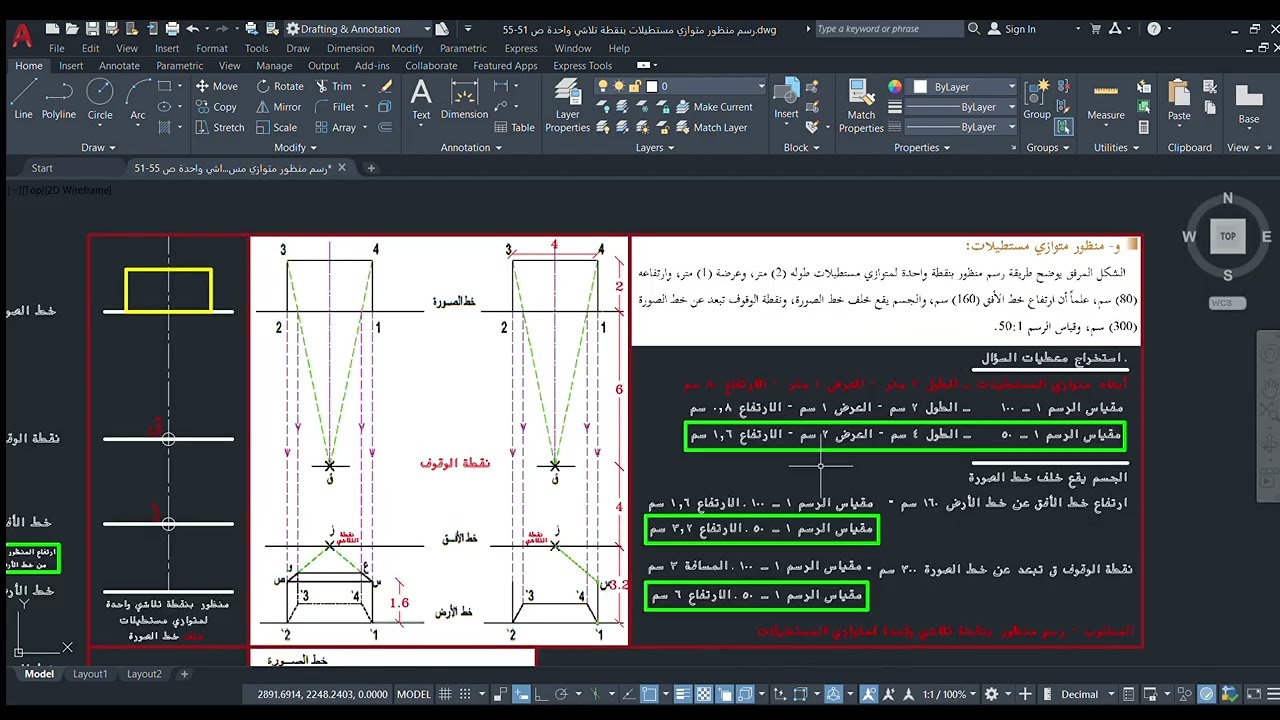The height and width of the screenshot is (720, 1280).
Task: Click the Mirror tool
Action: (279, 107)
